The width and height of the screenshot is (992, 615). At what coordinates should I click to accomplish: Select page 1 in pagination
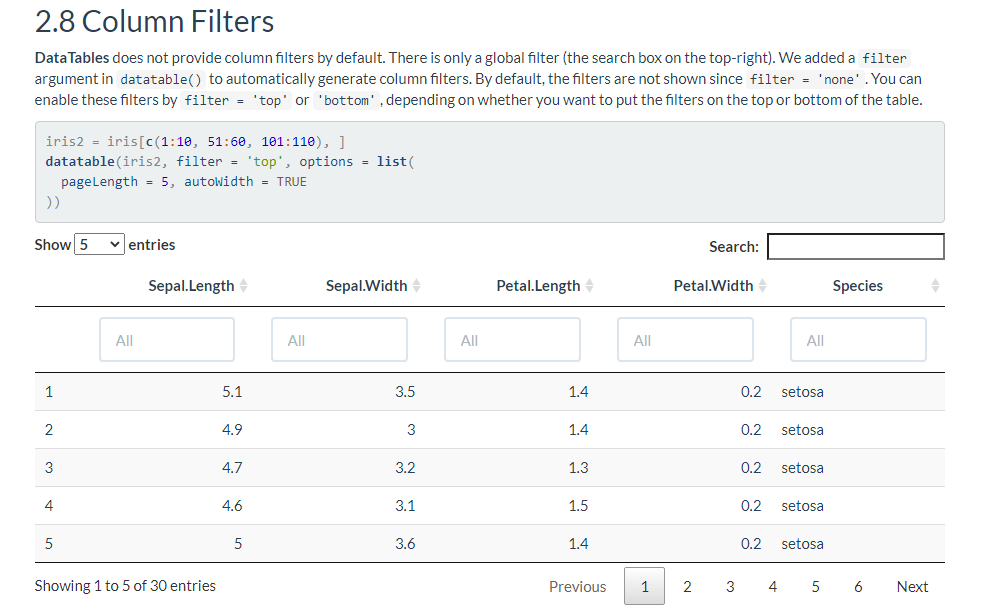(645, 587)
